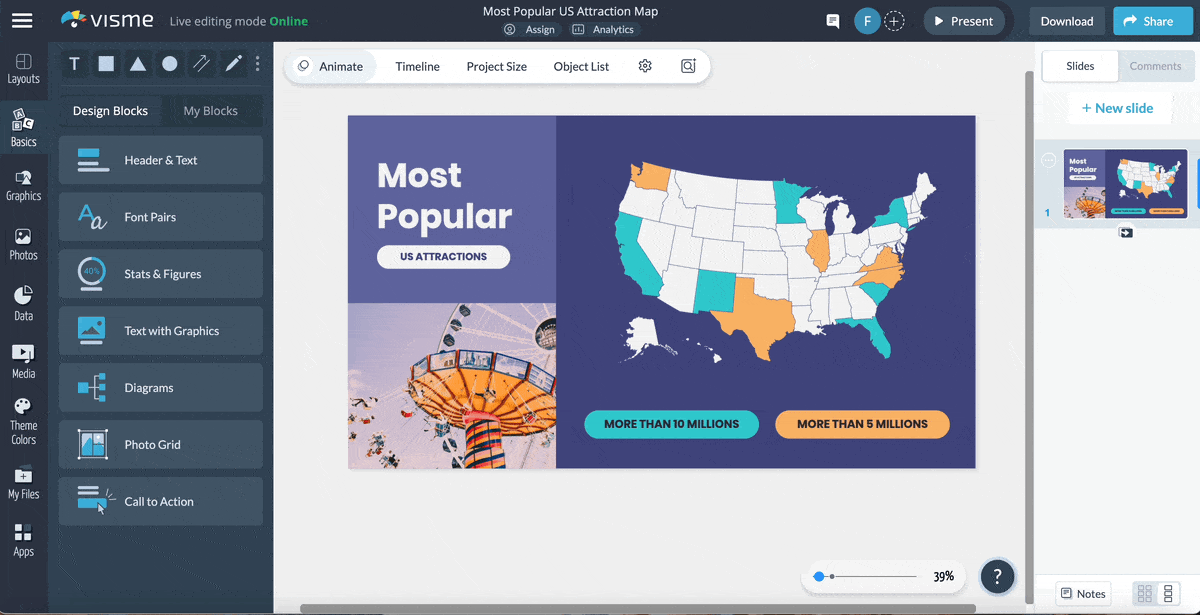
Task: Click the Download button
Action: (x=1066, y=21)
